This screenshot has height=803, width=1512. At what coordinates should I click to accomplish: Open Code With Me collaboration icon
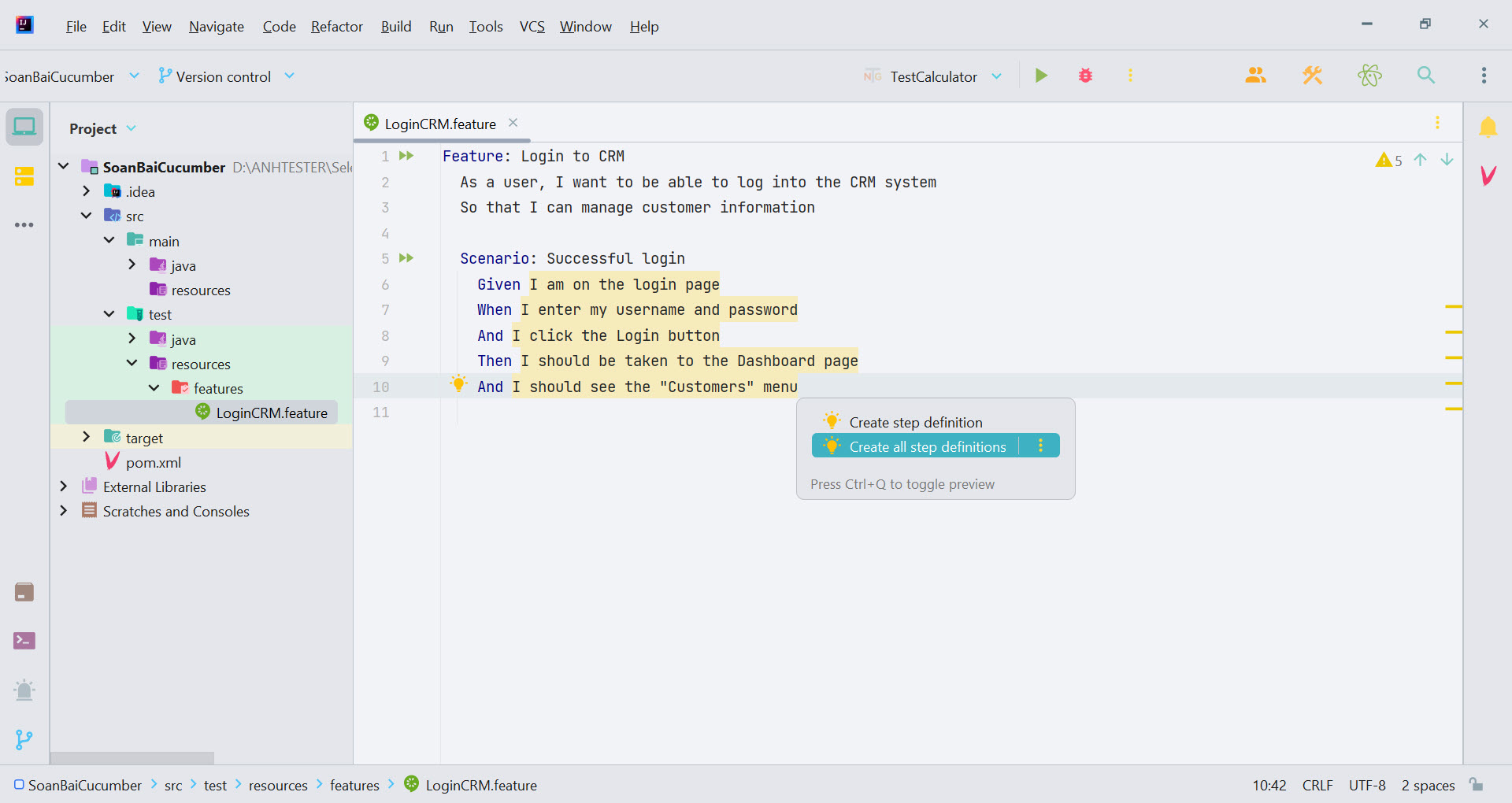click(1256, 76)
